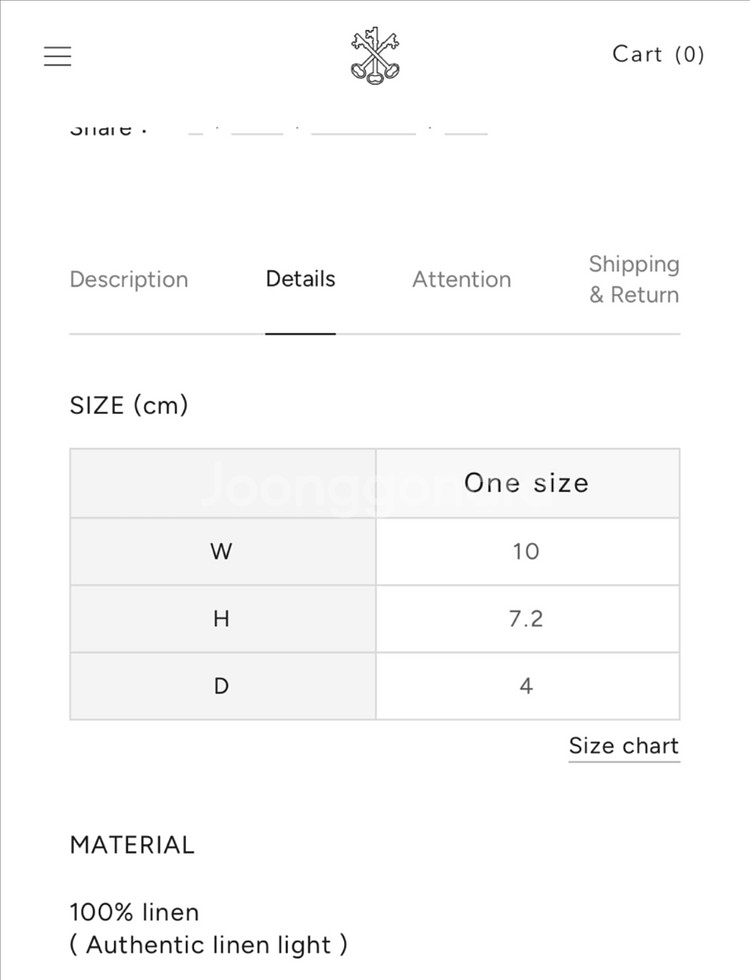Viewport: 750px width, 980px height.
Task: Show the Shipping & Return tab
Action: (633, 279)
